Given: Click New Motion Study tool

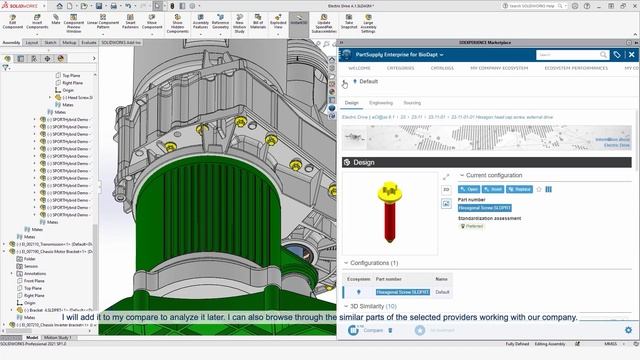Looking at the screenshot, I should (240, 24).
